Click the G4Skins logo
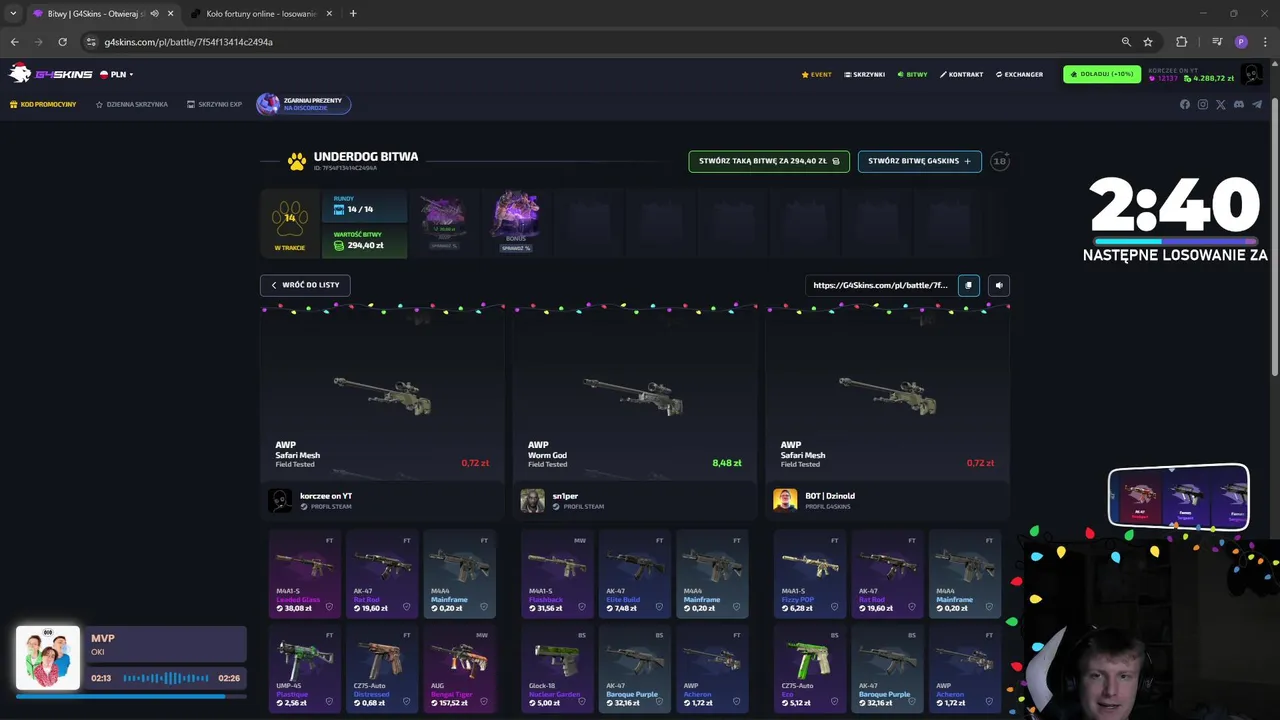 pyautogui.click(x=50, y=73)
